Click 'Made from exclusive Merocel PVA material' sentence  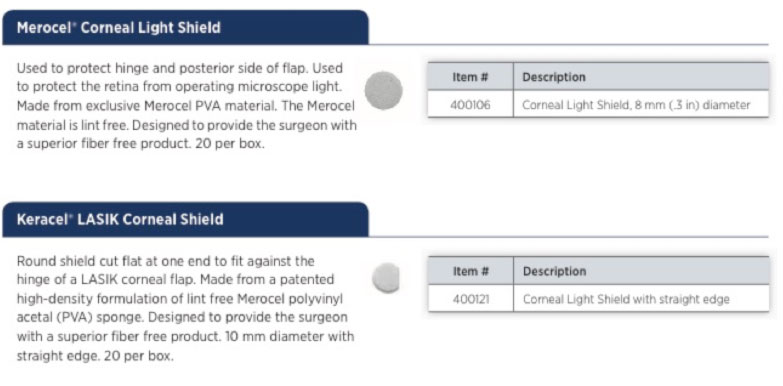[159, 106]
